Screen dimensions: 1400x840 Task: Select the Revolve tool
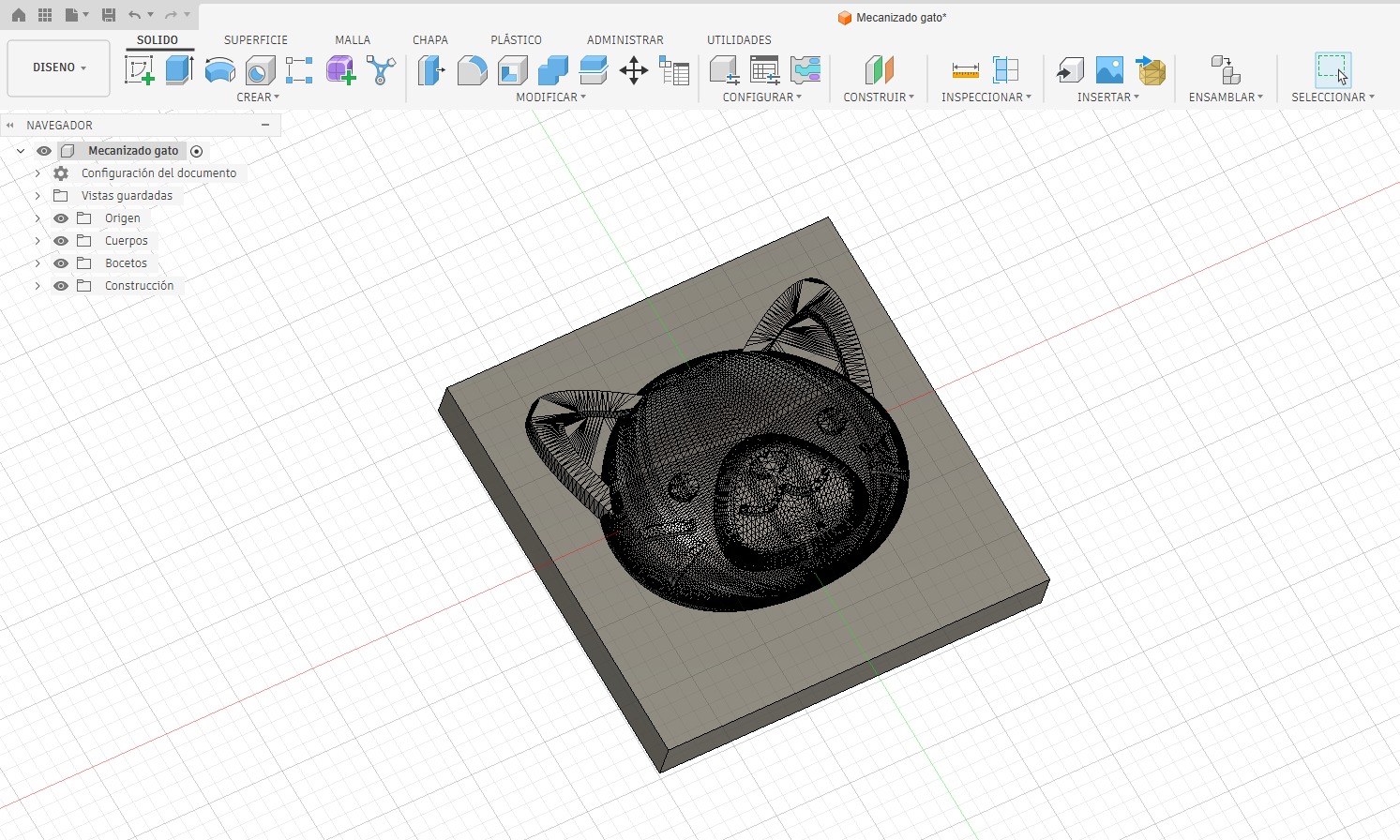(x=220, y=70)
